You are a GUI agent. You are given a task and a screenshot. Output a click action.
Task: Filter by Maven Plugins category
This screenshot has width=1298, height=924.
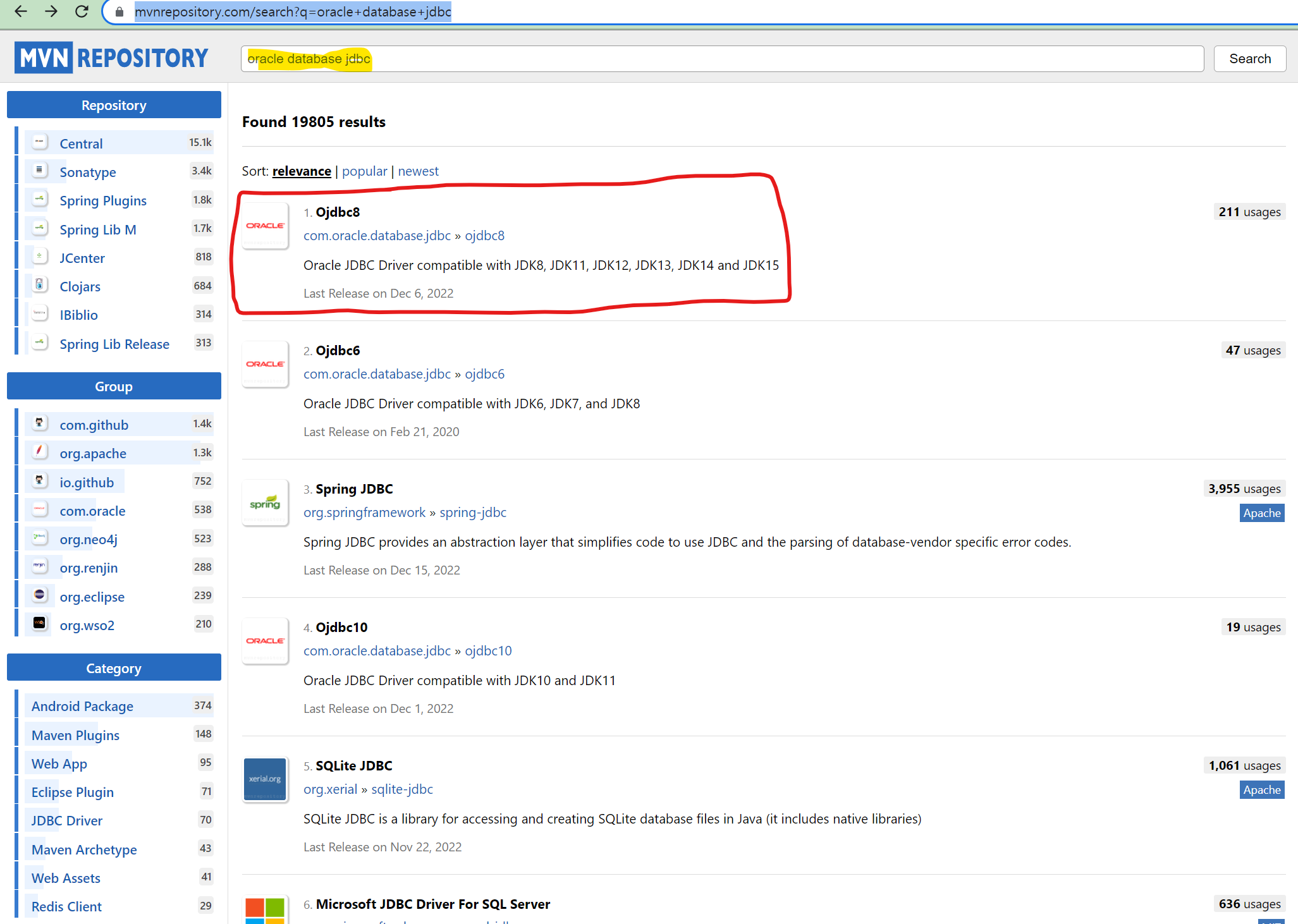(x=75, y=735)
